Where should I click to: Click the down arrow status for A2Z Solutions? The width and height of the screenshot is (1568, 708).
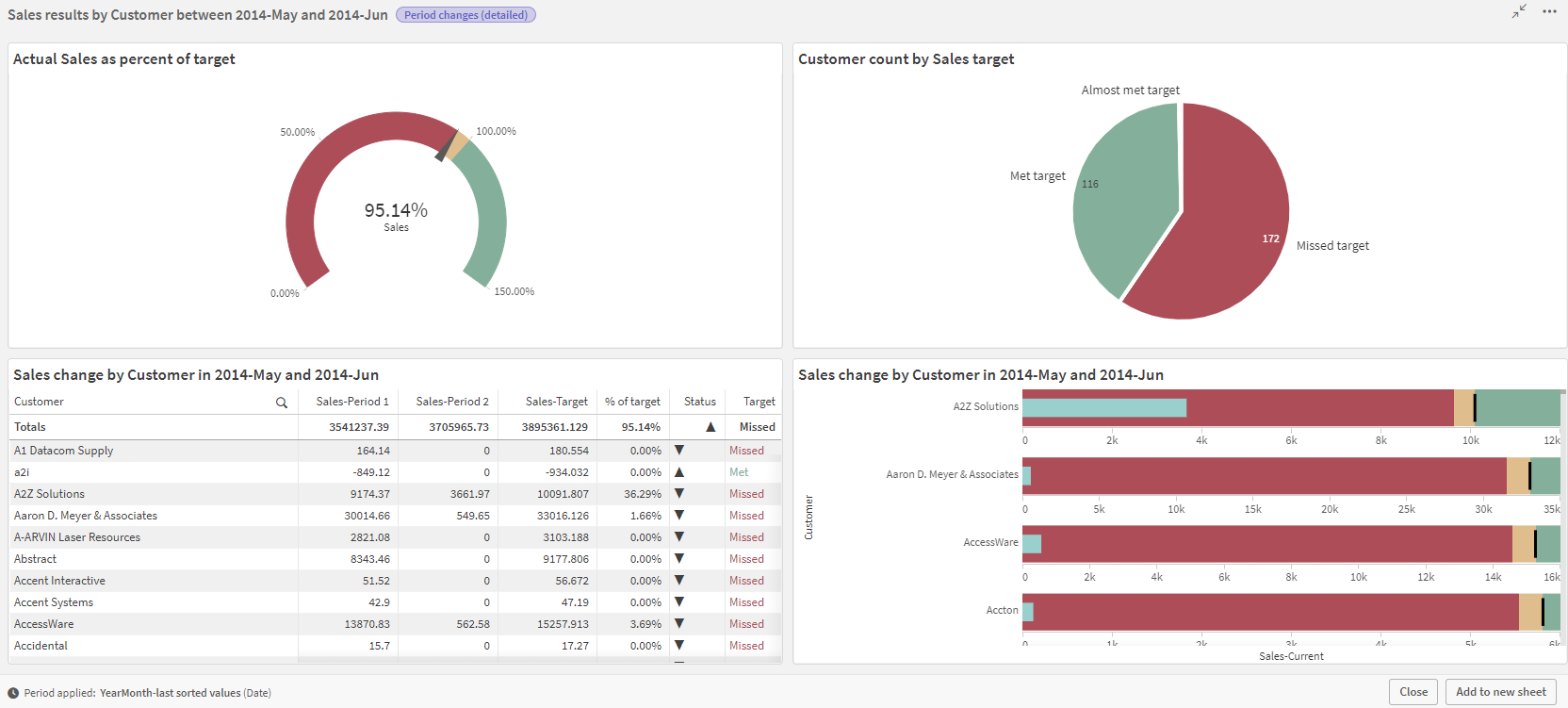coord(679,494)
